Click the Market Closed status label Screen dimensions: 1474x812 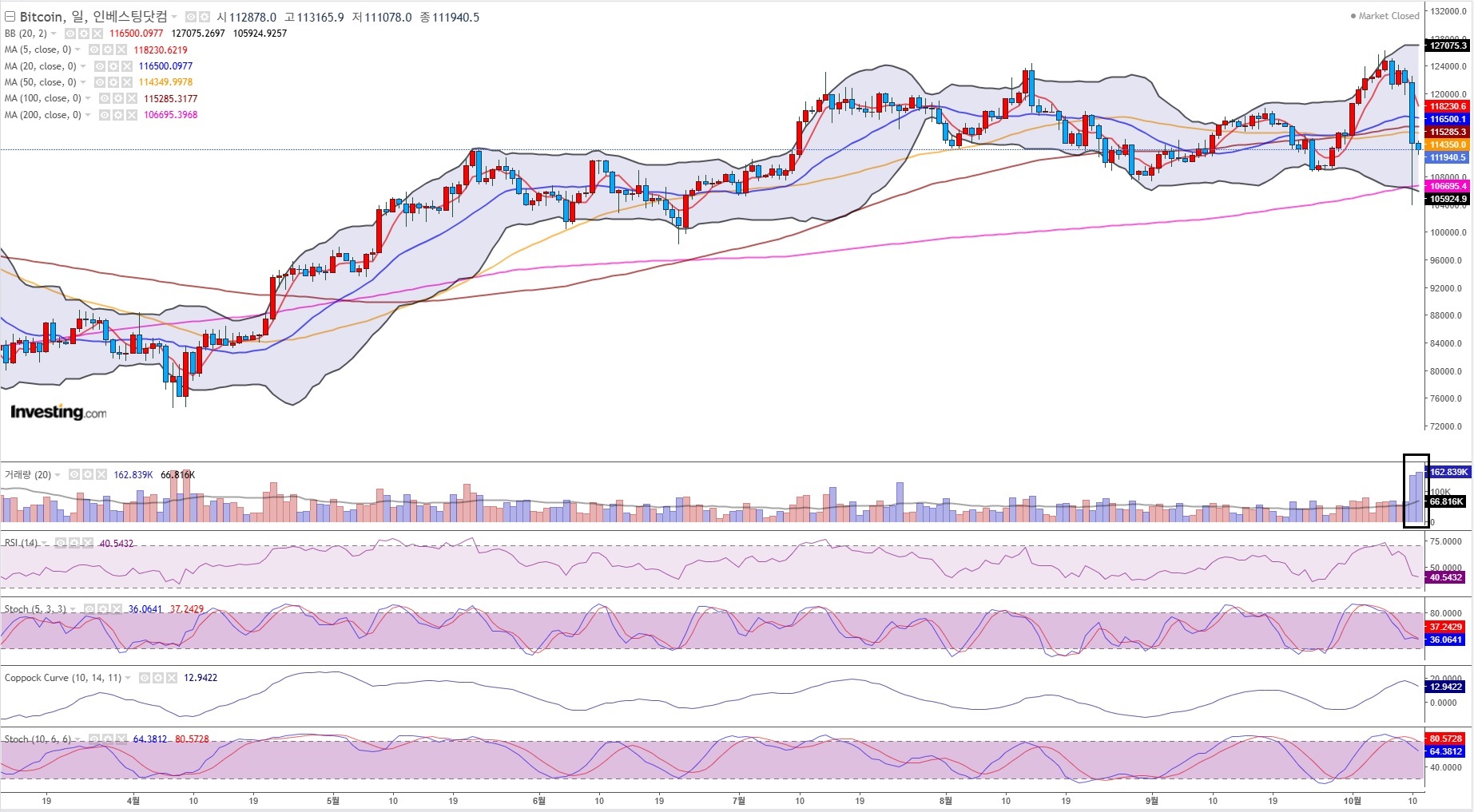coord(1385,16)
